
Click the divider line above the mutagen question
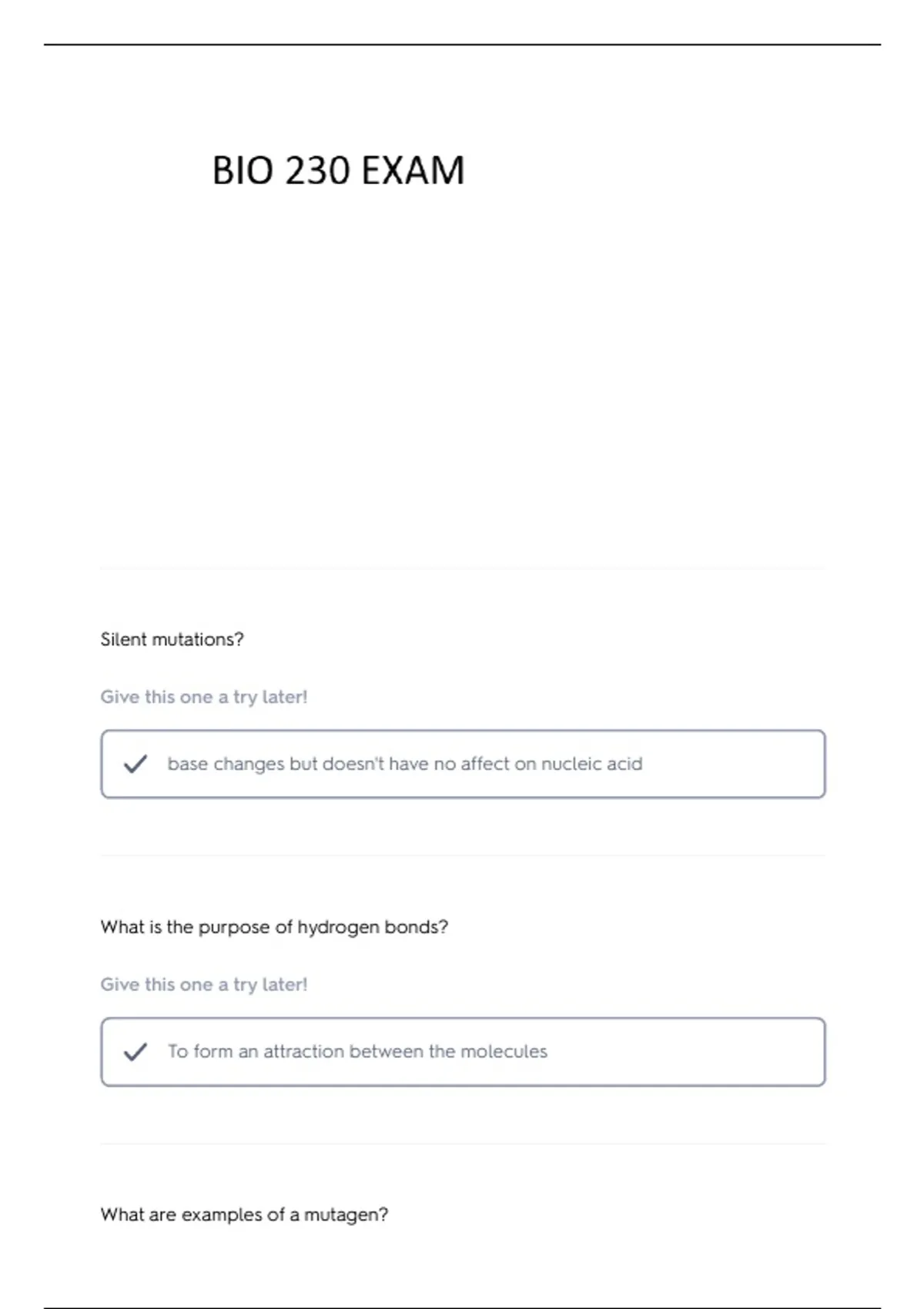[x=463, y=1143]
